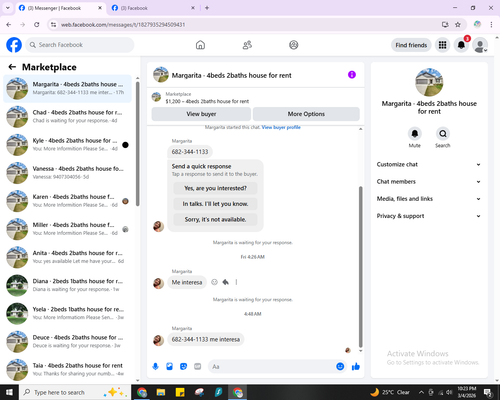Open the Deuce conversation
500x400 pixels.
68,341
